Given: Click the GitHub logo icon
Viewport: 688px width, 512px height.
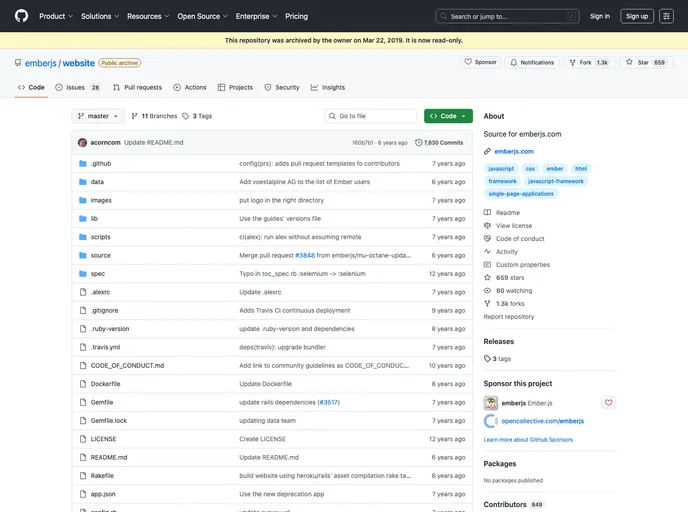Looking at the screenshot, I should tap(21, 16).
